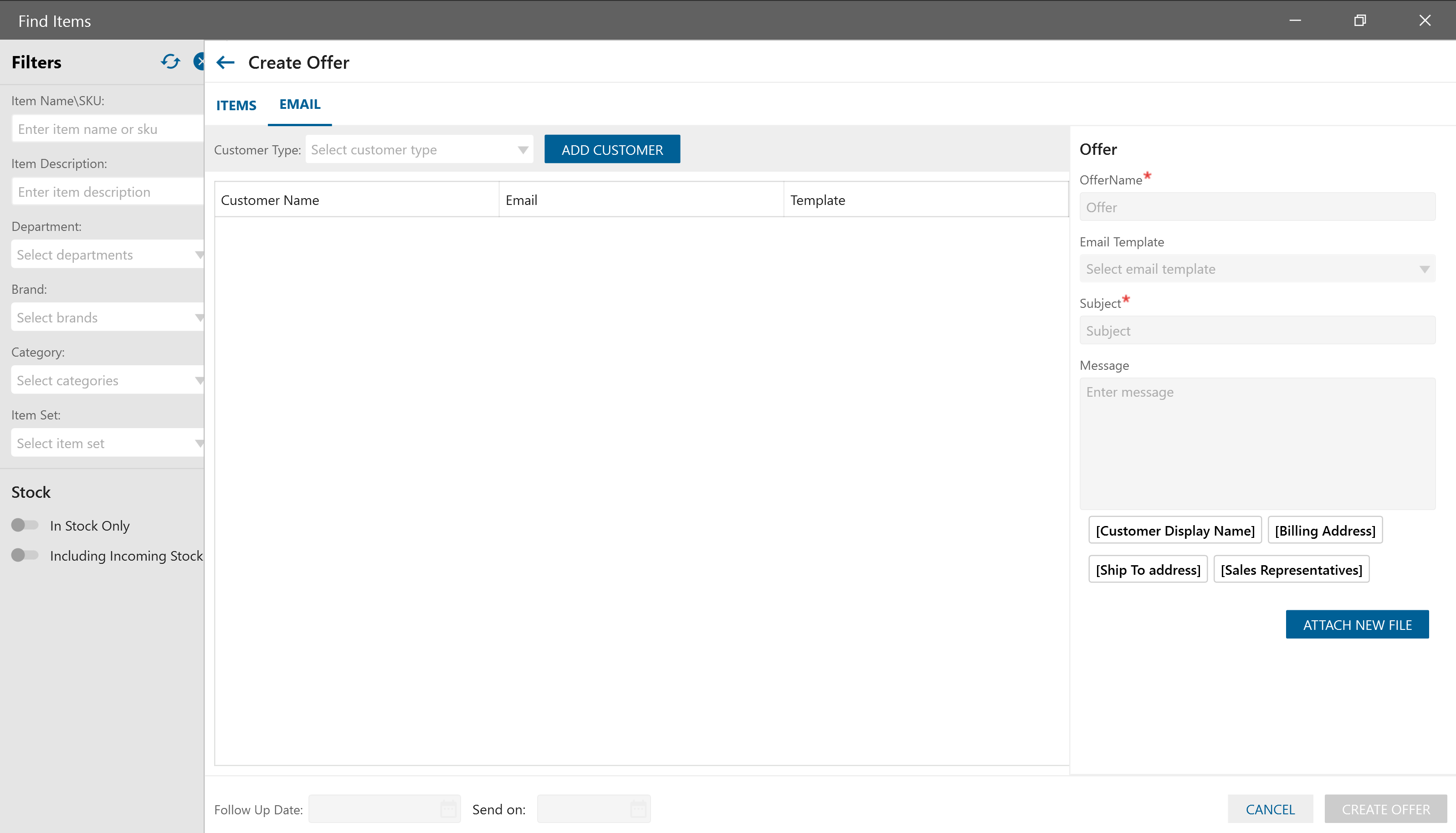Enable the In Stock Only toggle
Screen dimensions: 1456x833
25,525
